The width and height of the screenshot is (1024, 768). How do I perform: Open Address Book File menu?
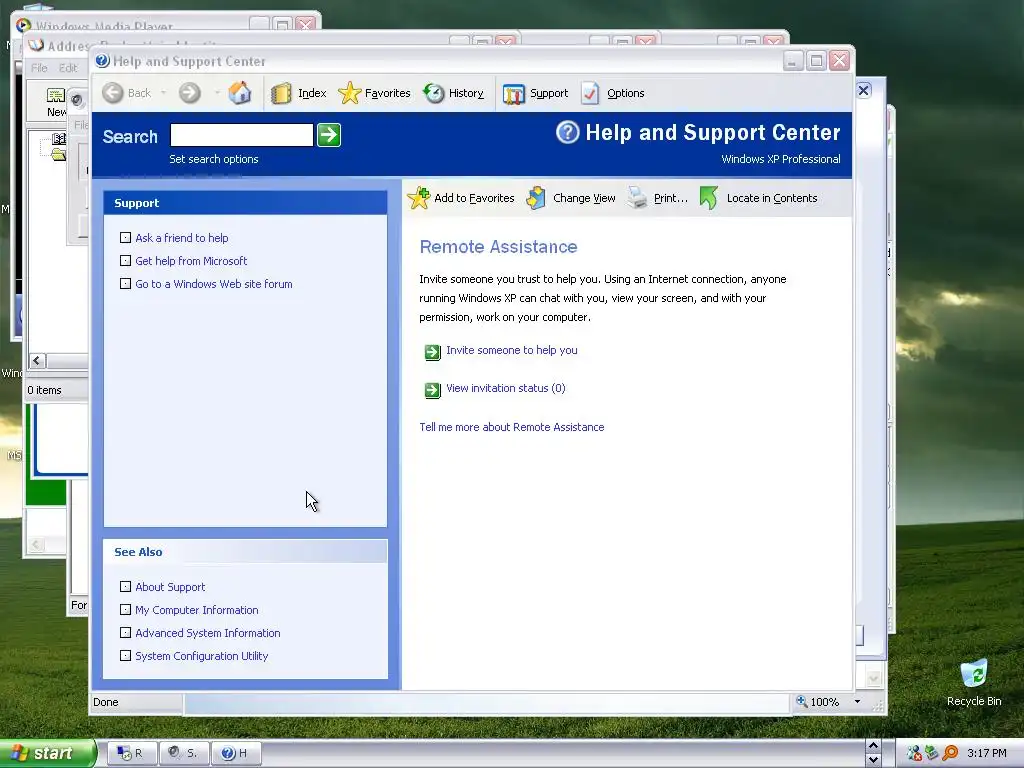[x=39, y=68]
